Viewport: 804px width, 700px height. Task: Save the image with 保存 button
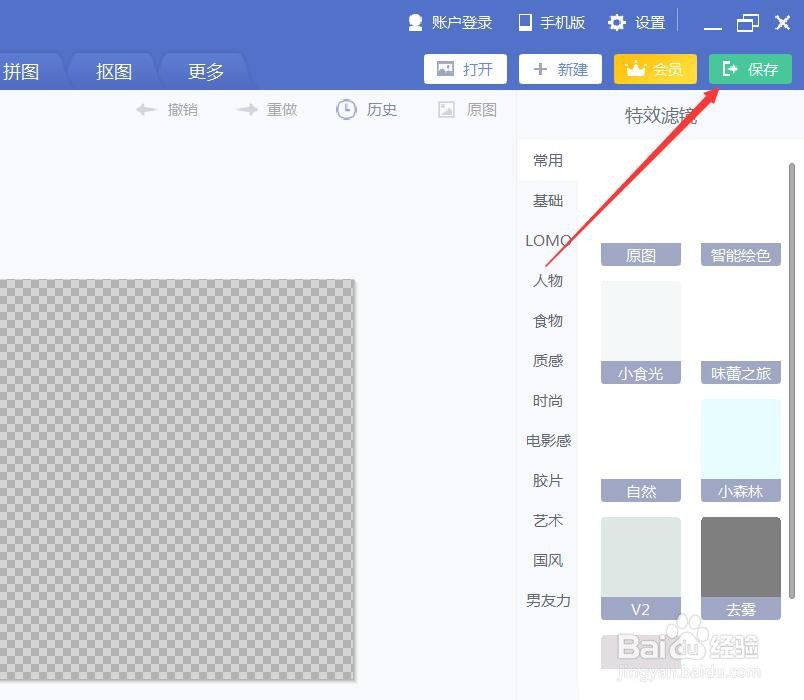pos(750,69)
